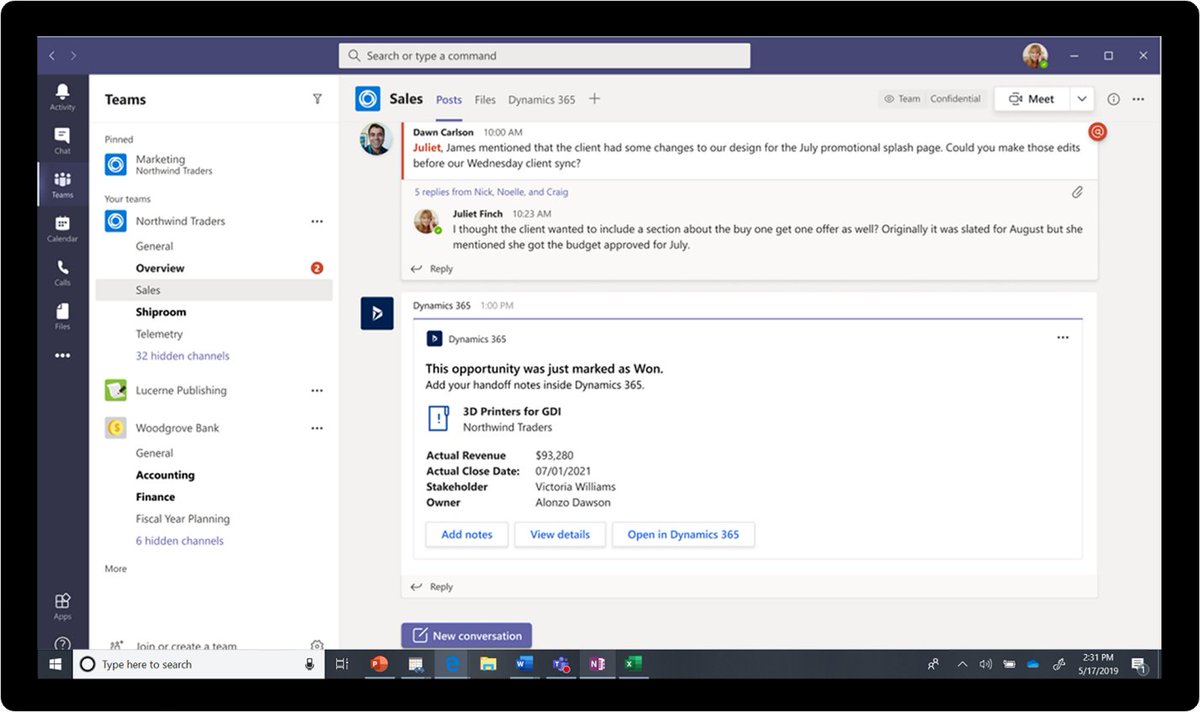Click the paperclip attachment on Dawn's thread
The width and height of the screenshot is (1200, 712).
pos(1077,191)
